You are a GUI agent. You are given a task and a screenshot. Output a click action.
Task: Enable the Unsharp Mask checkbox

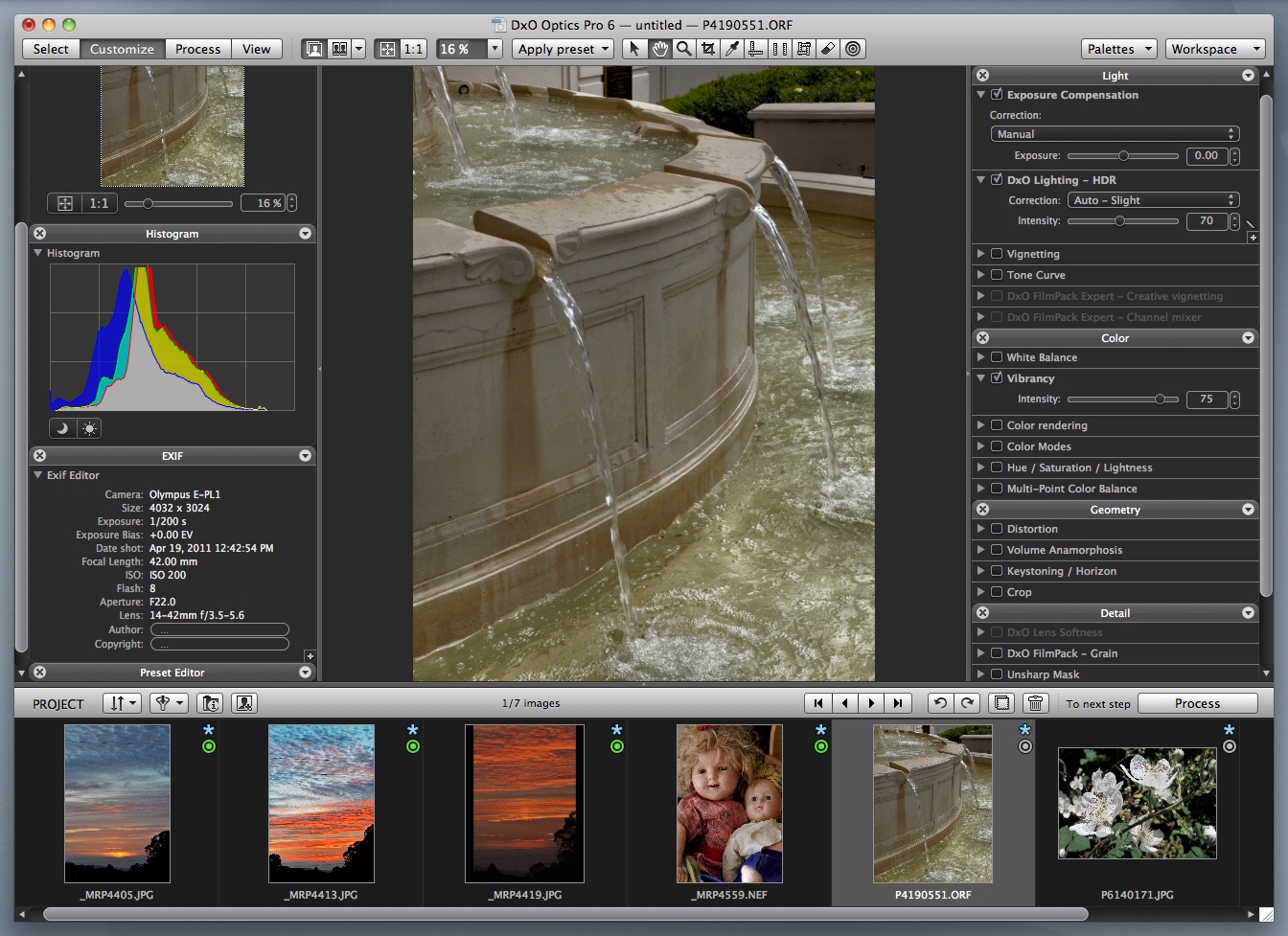(997, 674)
